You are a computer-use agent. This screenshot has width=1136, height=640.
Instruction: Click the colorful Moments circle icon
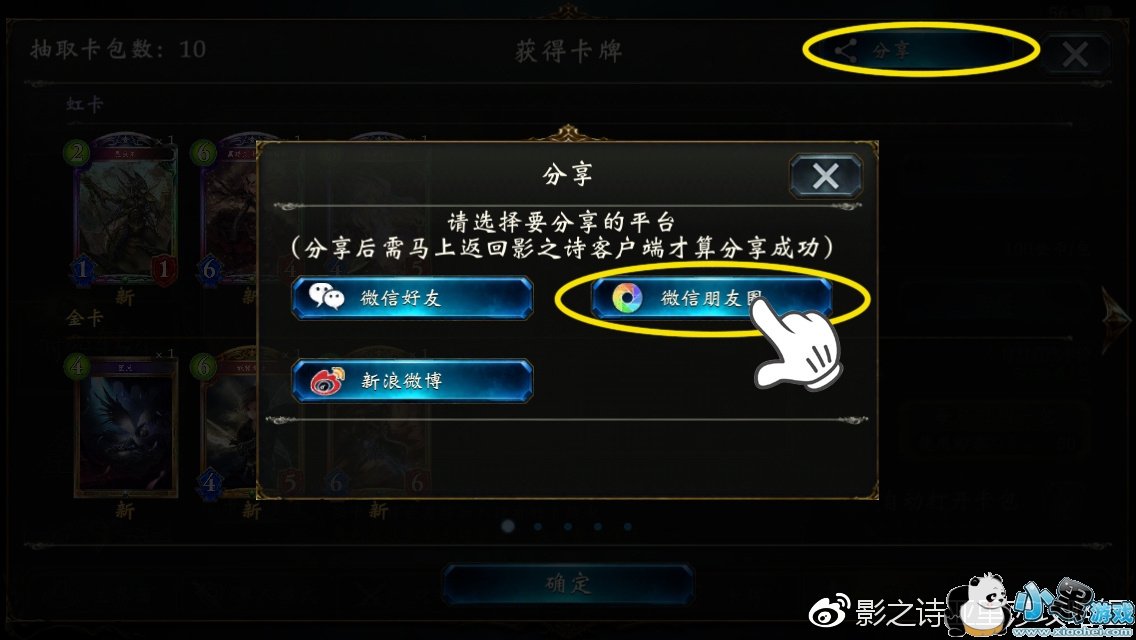pos(627,298)
